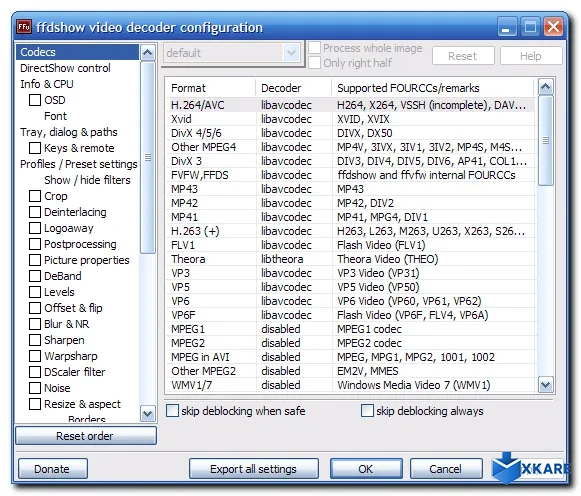
Task: Click the sidebar scroll-up arrow
Action: (147, 52)
